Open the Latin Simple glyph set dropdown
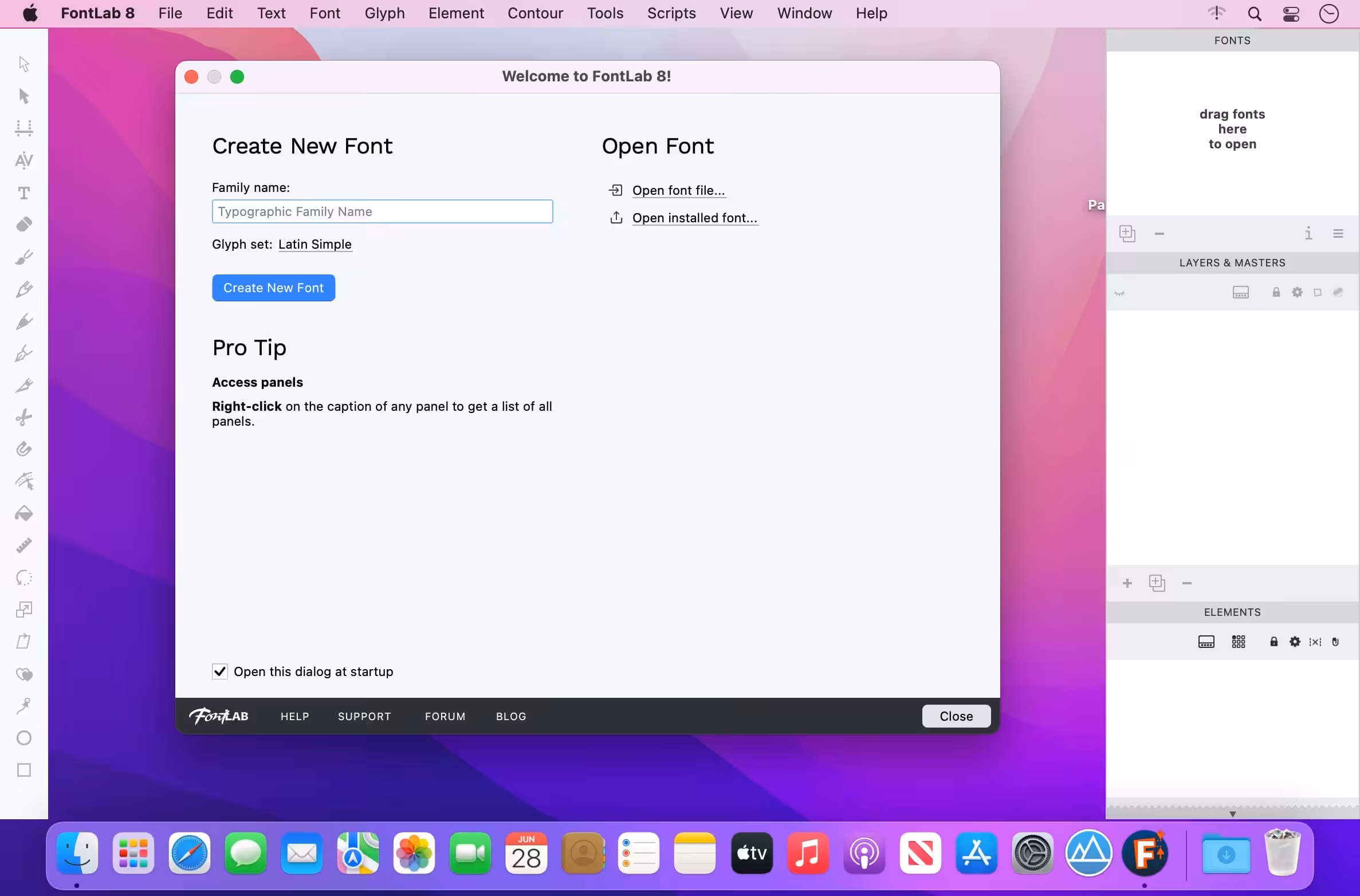Viewport: 1360px width, 896px height. pos(315,245)
